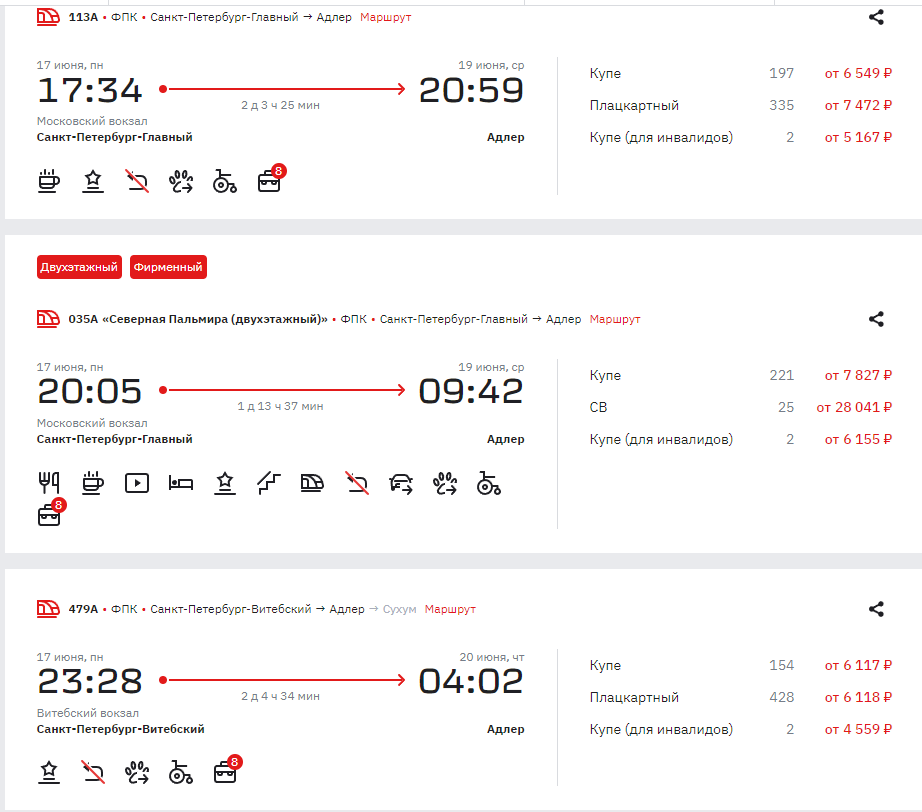Click the staircase icon on train 035A

(268, 483)
